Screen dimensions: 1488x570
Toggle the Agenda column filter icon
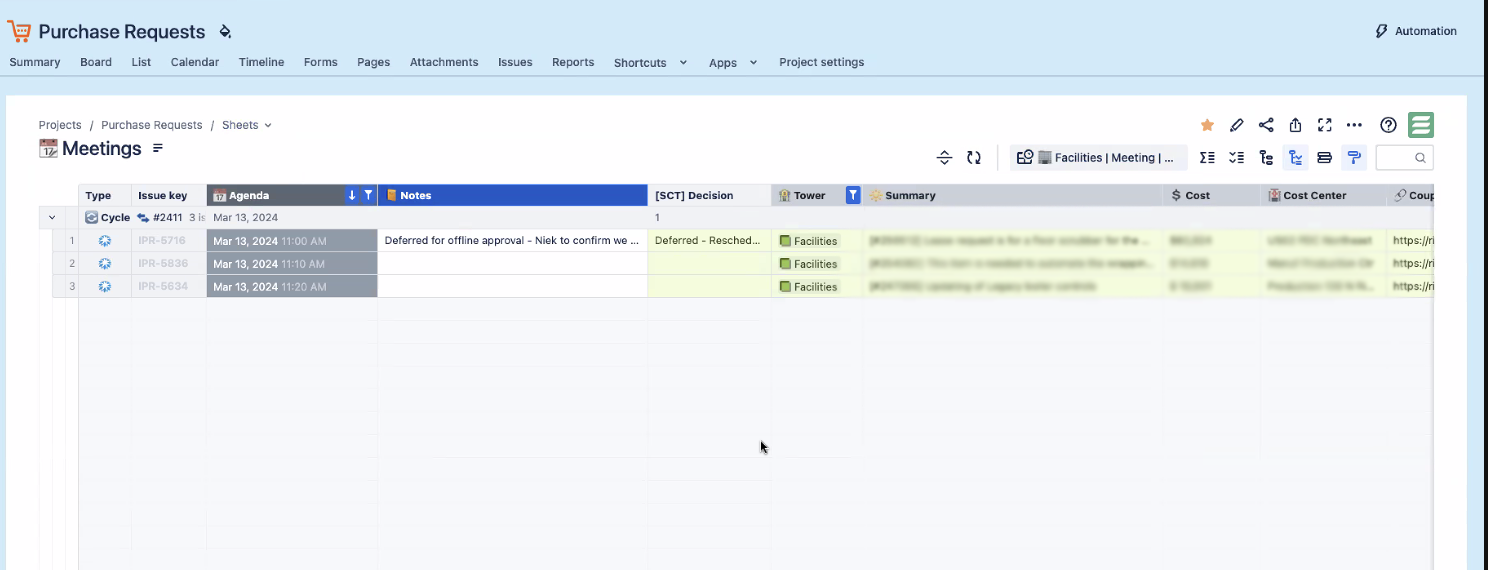click(368, 195)
